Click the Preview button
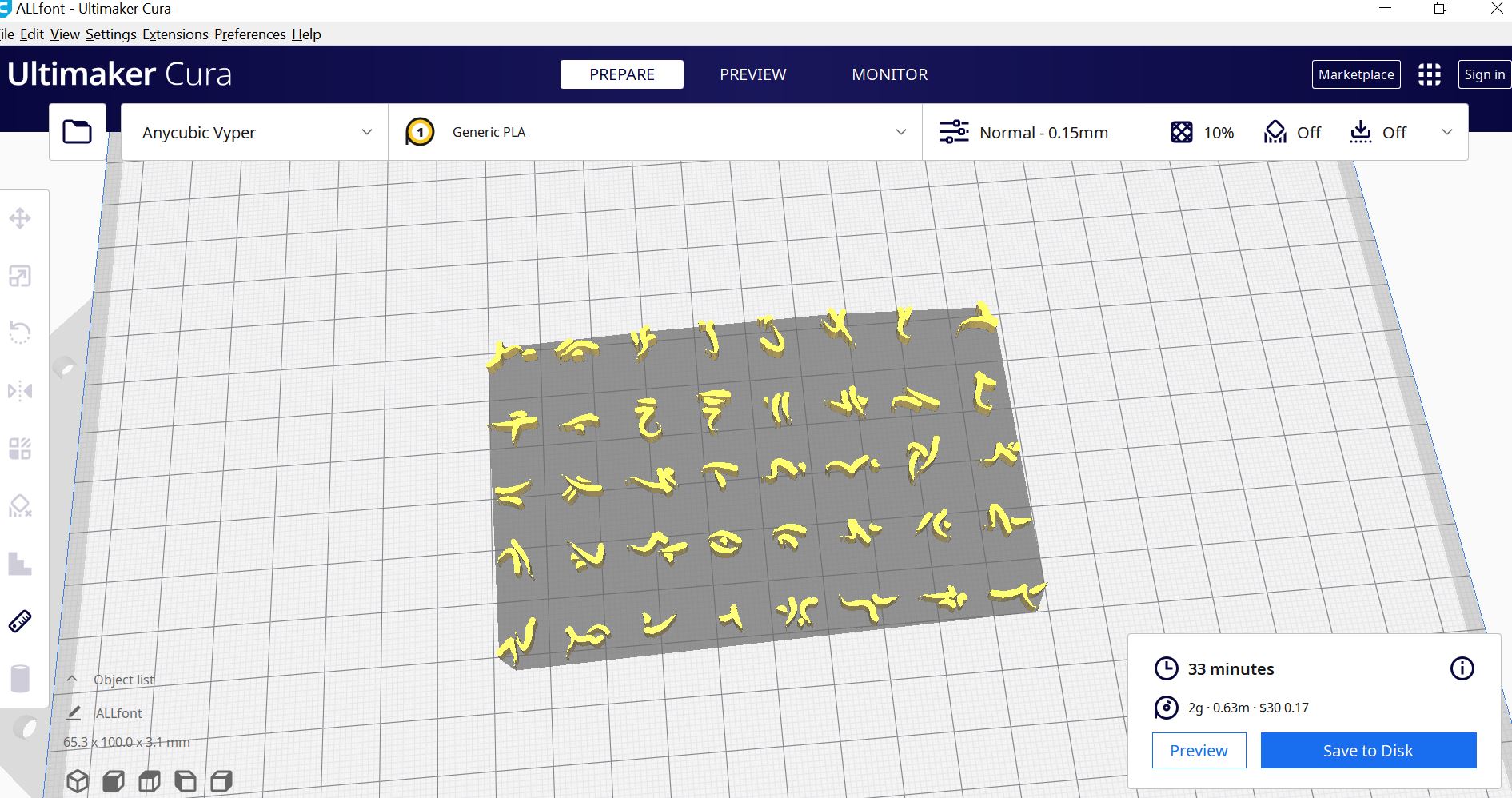This screenshot has width=1512, height=798. pyautogui.click(x=1199, y=751)
